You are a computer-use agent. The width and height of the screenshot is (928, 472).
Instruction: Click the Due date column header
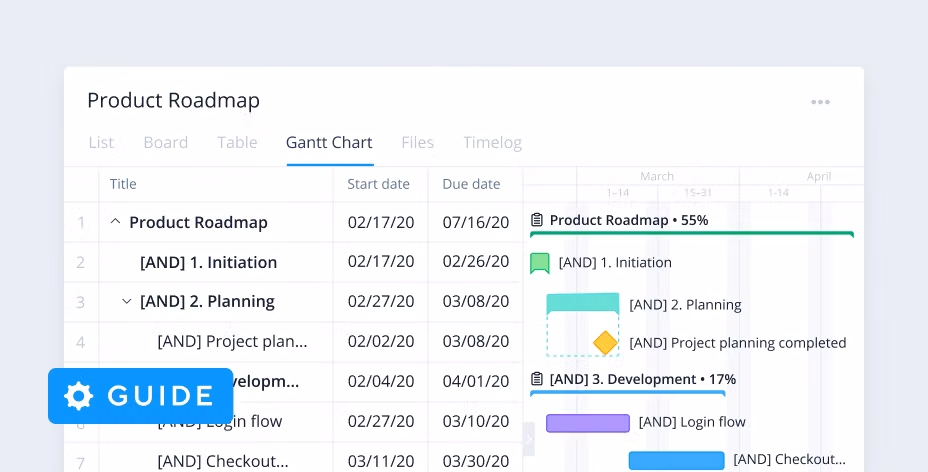[471, 184]
